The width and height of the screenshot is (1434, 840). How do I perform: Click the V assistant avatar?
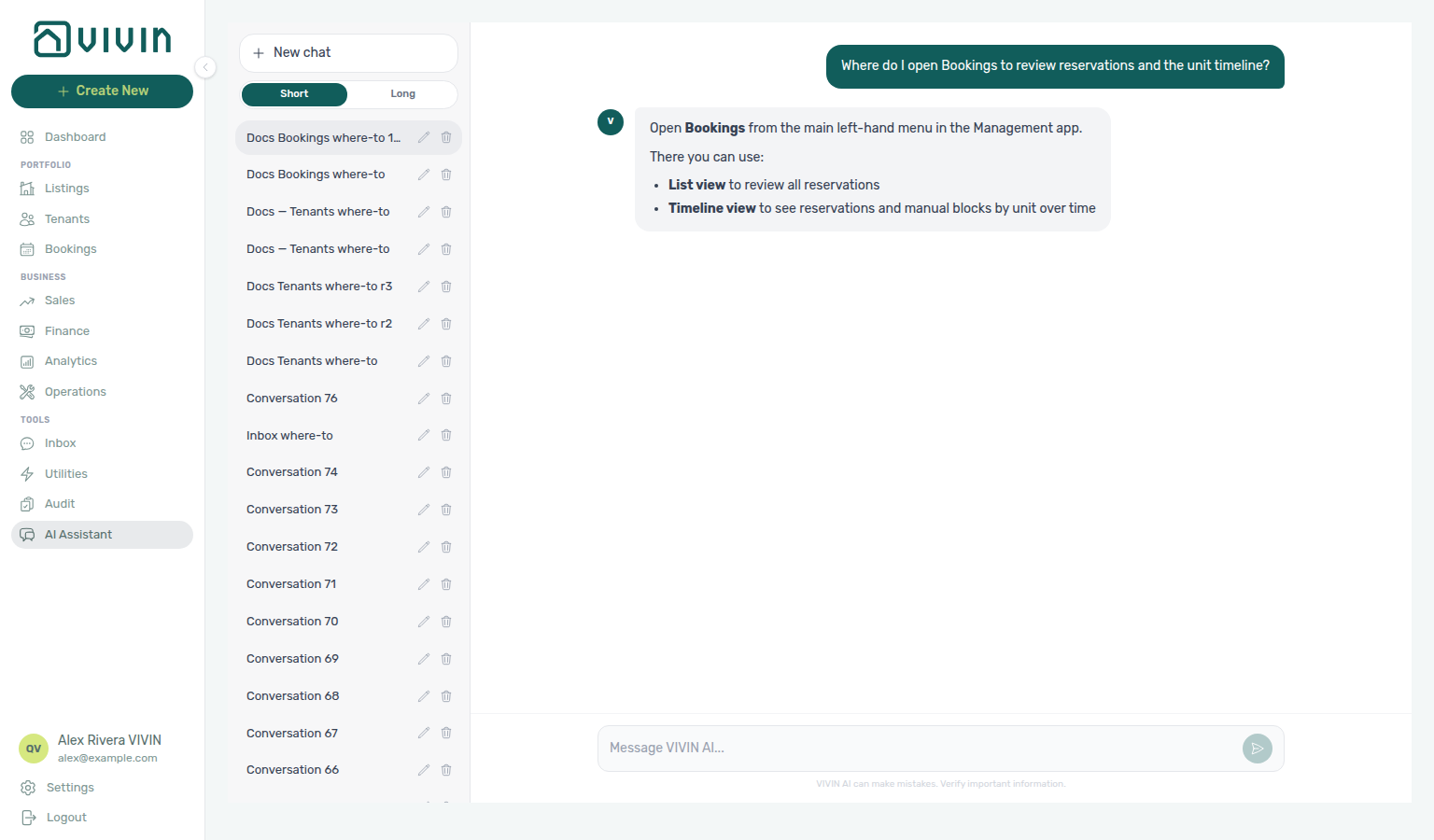click(x=611, y=122)
